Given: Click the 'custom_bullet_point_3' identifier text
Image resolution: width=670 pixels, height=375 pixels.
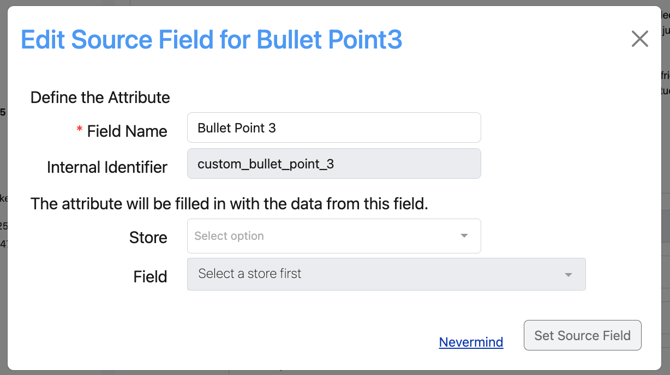Looking at the screenshot, I should tap(266, 164).
